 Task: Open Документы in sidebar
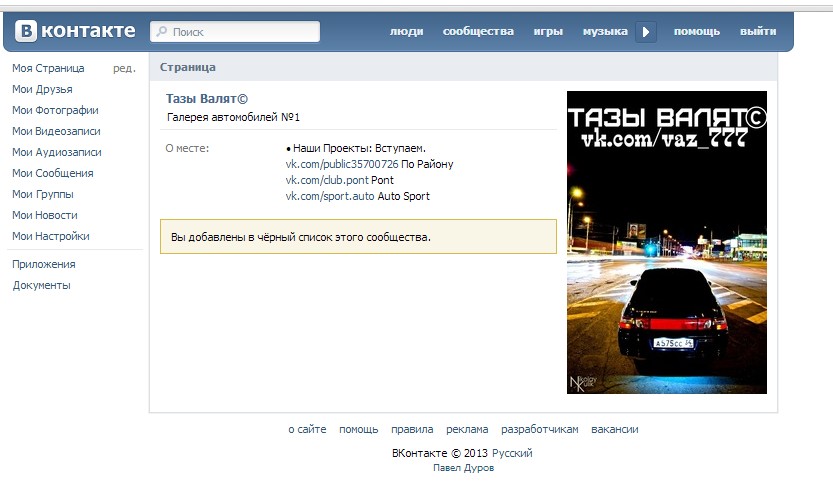(41, 285)
